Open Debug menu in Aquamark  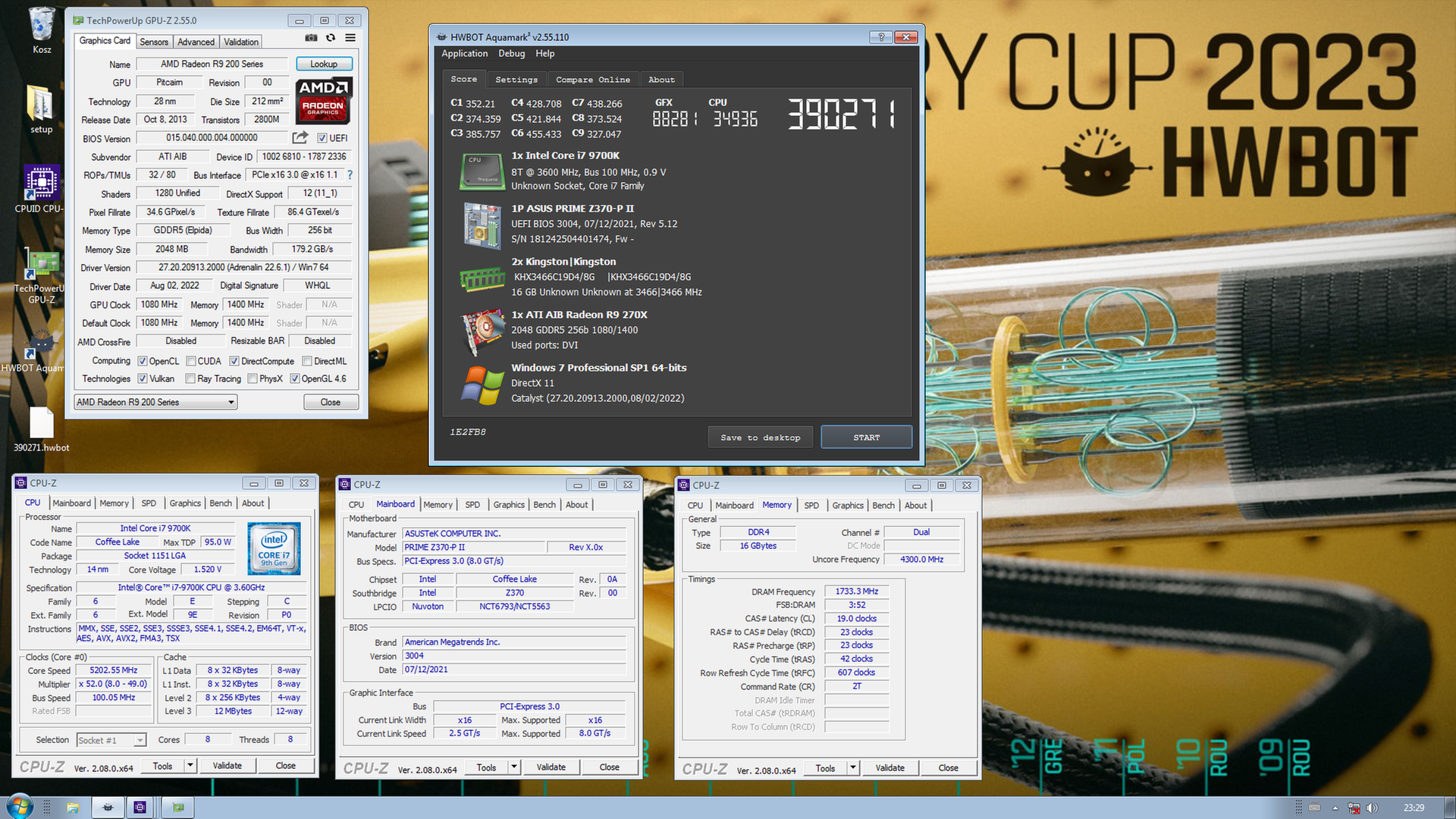click(x=512, y=54)
